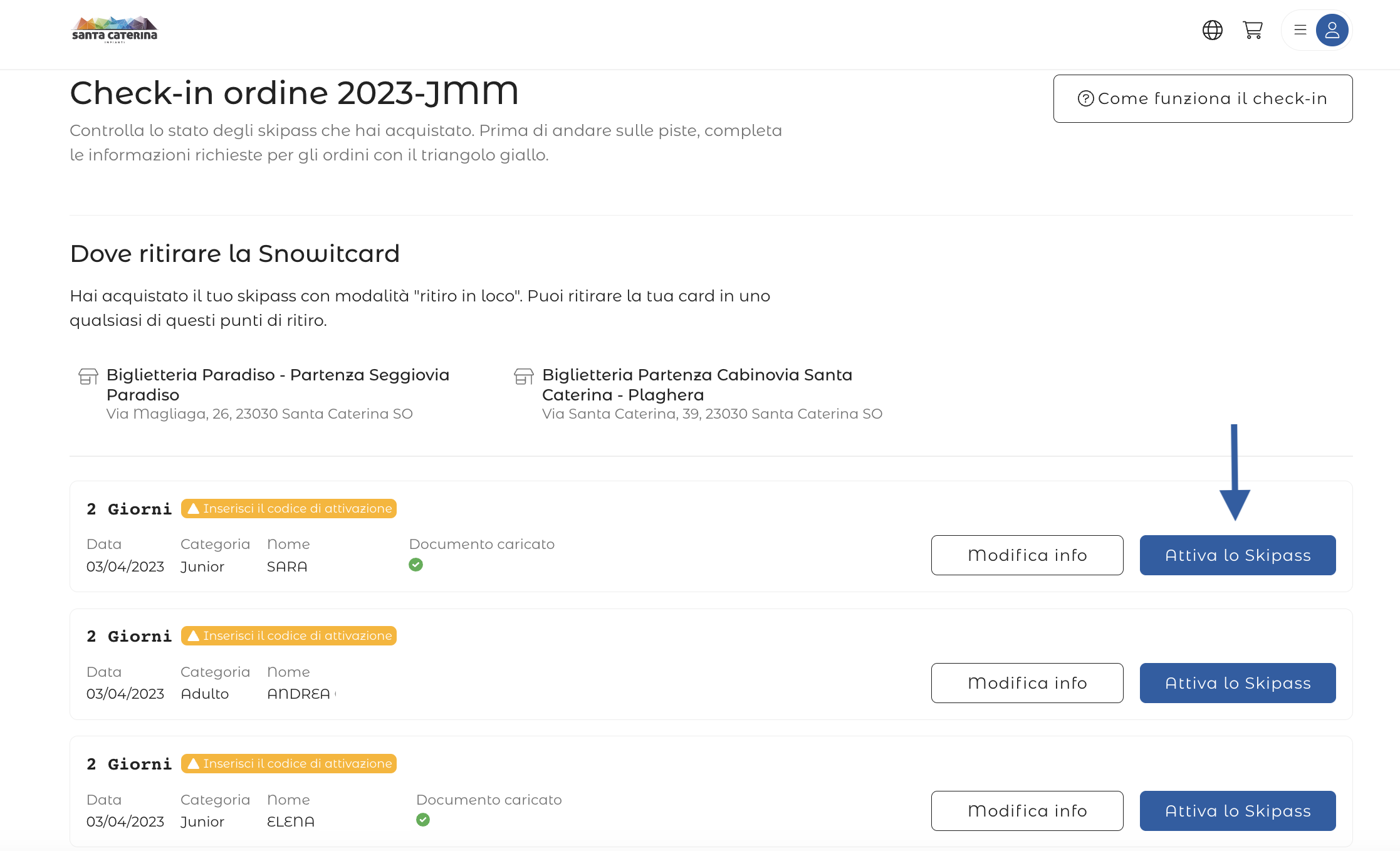Image resolution: width=1400 pixels, height=851 pixels.
Task: Click Modifica info for Sara
Action: pyautogui.click(x=1026, y=555)
